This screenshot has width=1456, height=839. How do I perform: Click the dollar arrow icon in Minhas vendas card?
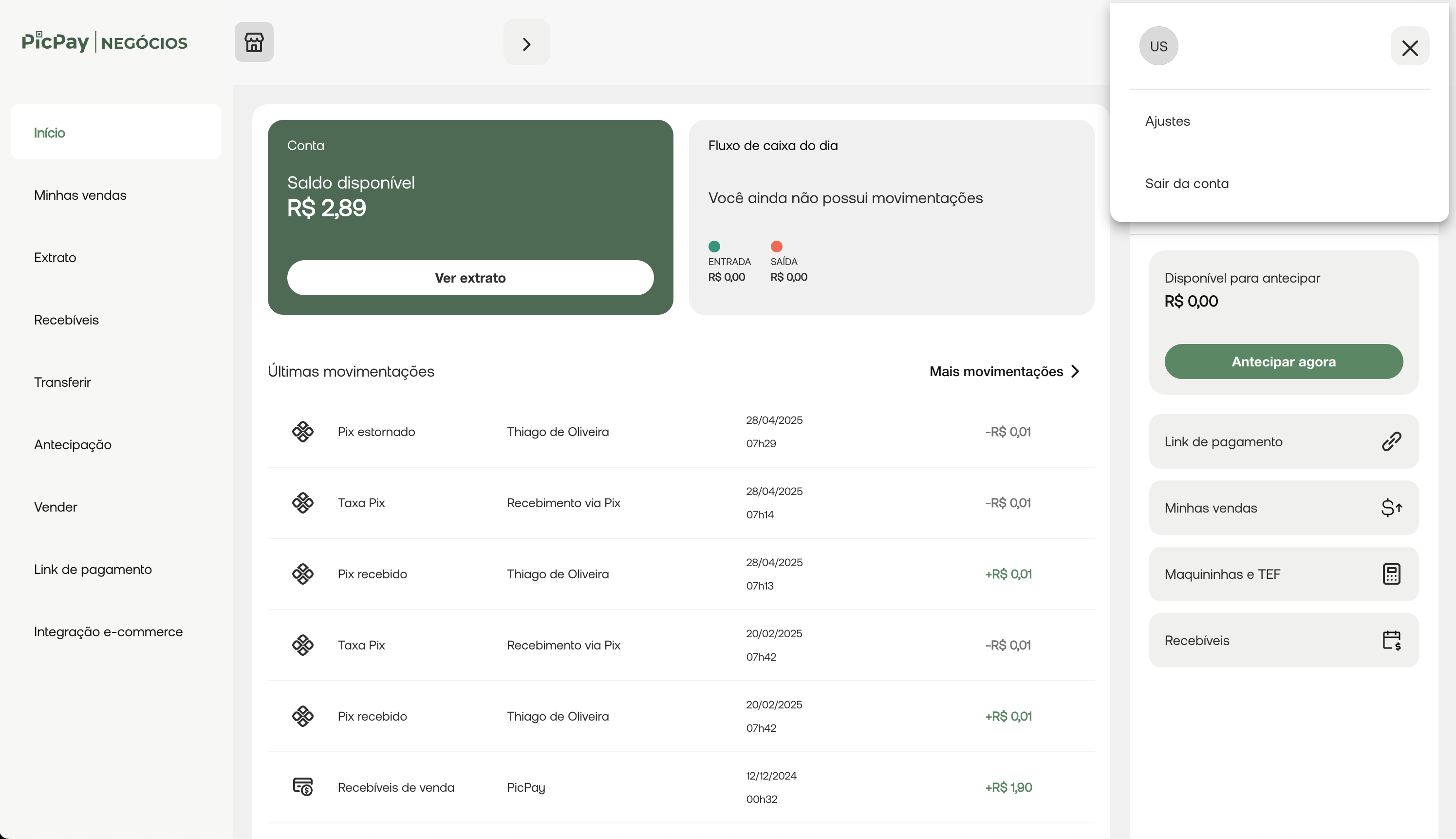(x=1391, y=508)
